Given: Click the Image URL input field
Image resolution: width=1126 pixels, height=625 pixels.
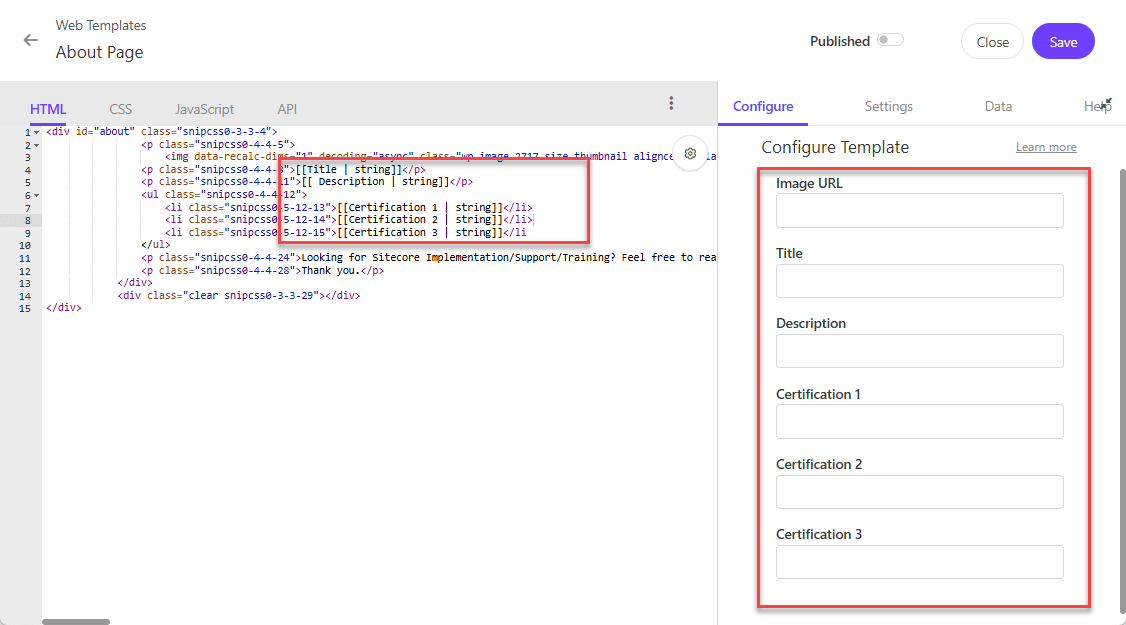Looking at the screenshot, I should 919,211.
